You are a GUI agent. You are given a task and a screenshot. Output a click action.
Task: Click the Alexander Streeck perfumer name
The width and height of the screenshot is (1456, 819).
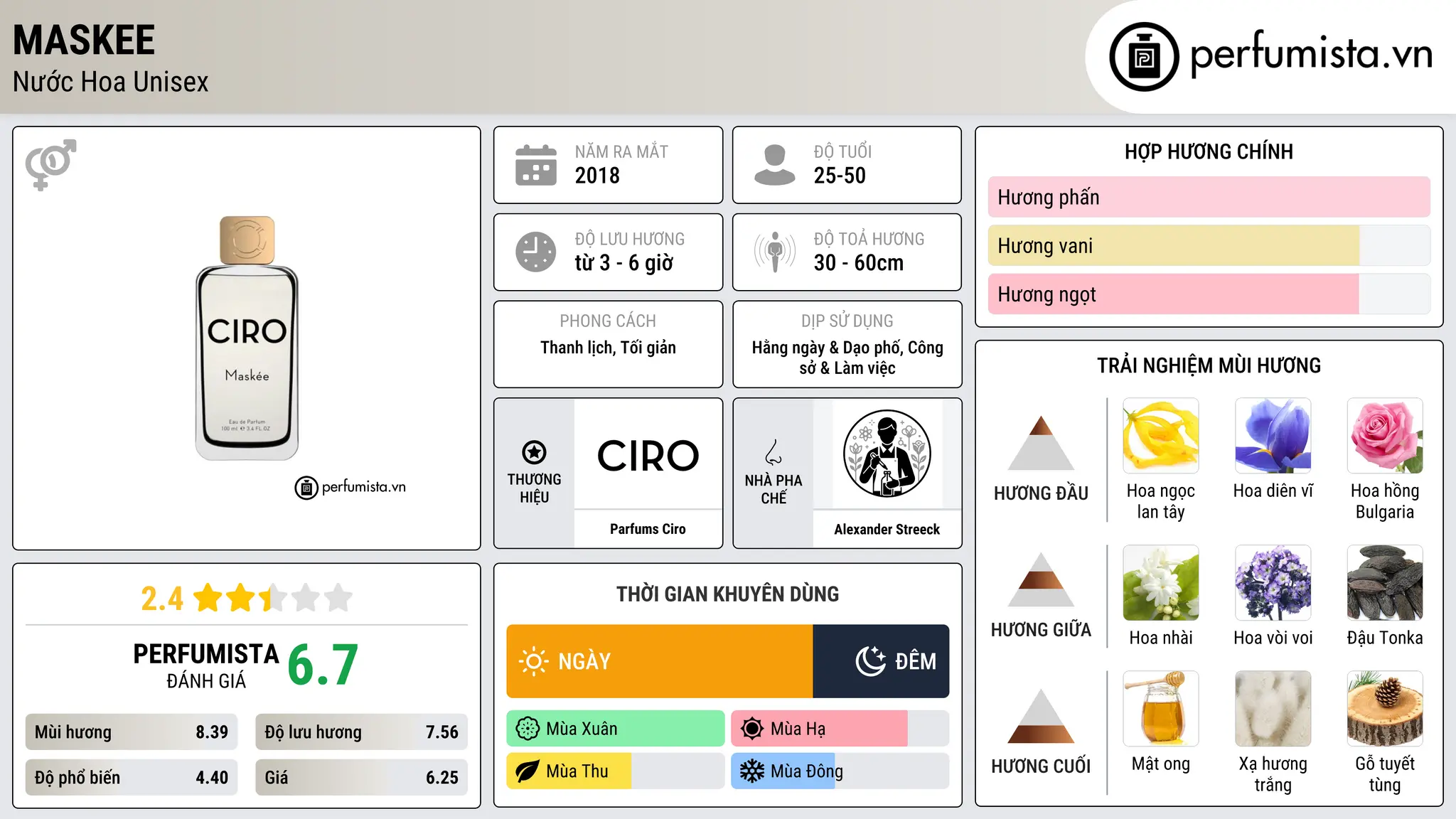click(x=887, y=529)
